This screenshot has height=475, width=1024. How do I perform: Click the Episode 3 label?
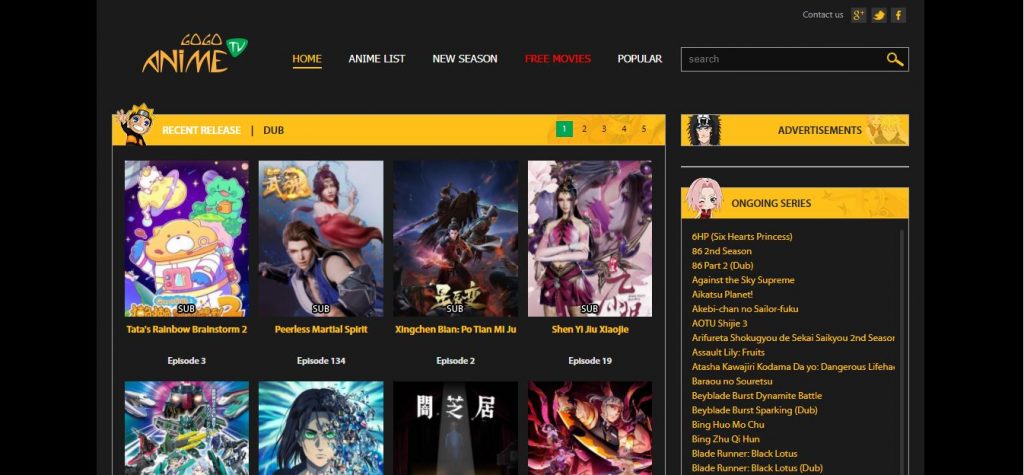[187, 361]
